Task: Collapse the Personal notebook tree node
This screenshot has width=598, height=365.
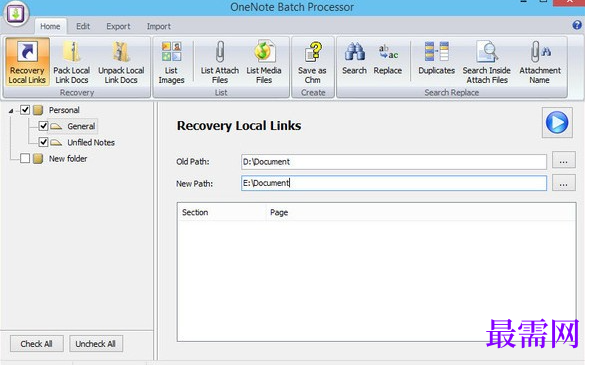Action: point(11,111)
